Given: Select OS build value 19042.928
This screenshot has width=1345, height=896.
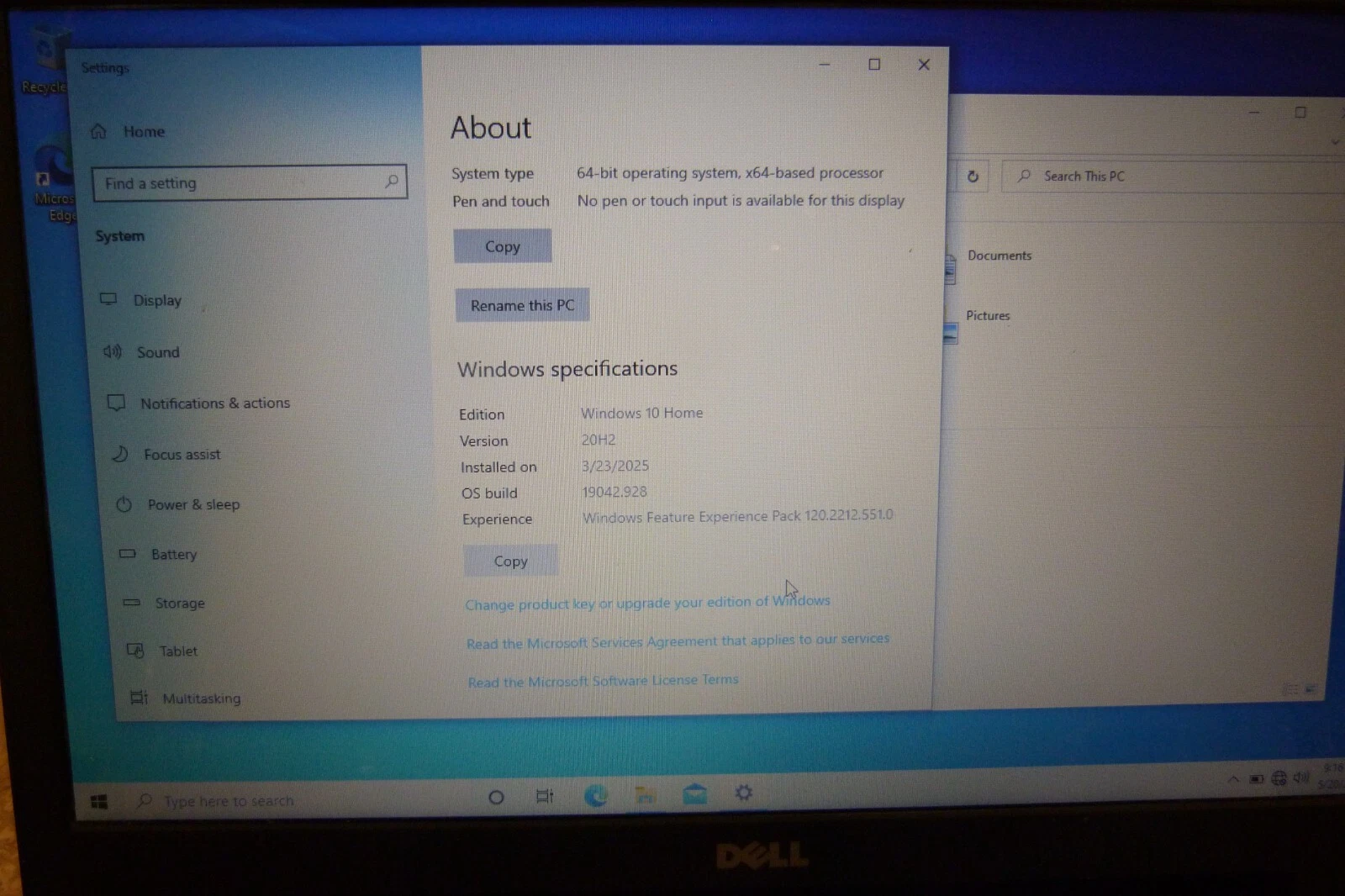Looking at the screenshot, I should pos(614,492).
